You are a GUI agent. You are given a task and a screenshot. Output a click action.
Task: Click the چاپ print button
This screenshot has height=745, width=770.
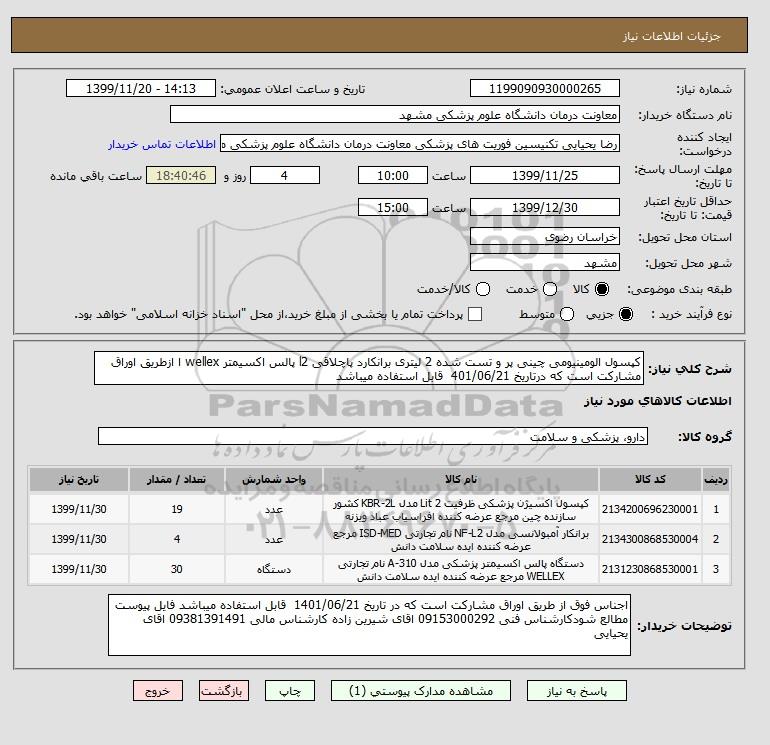290,690
